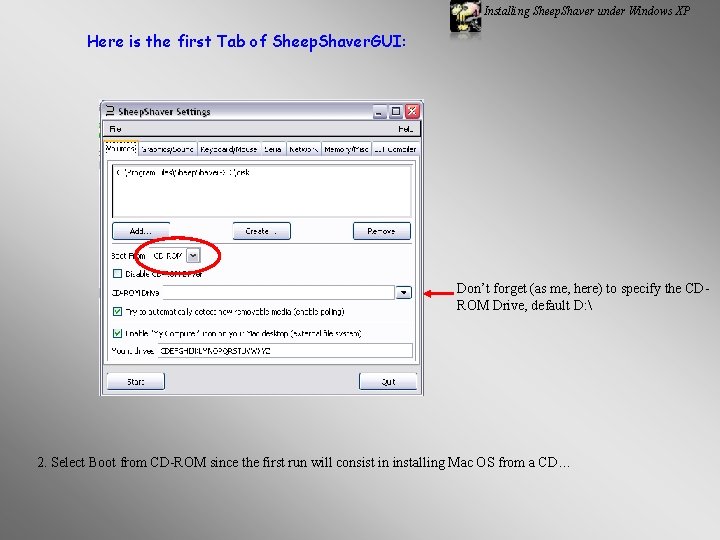Viewport: 720px width, 540px height.
Task: Close the SheepShaver Settings window
Action: 412,112
